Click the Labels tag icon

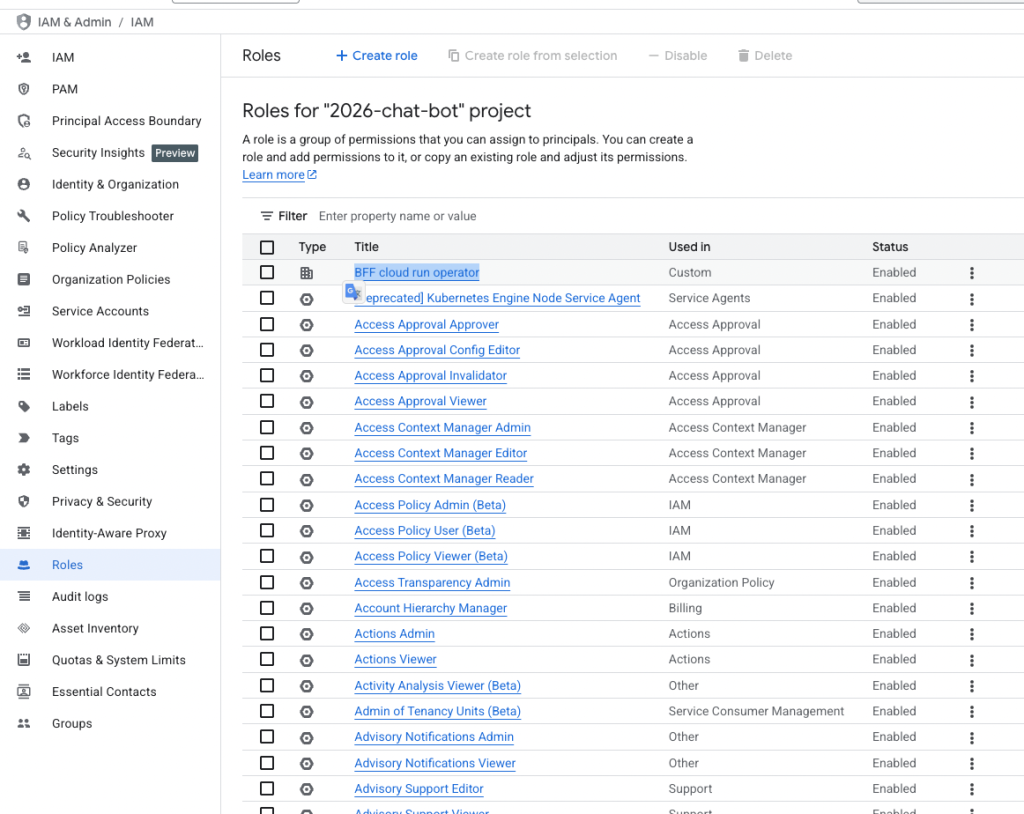[x=24, y=406]
